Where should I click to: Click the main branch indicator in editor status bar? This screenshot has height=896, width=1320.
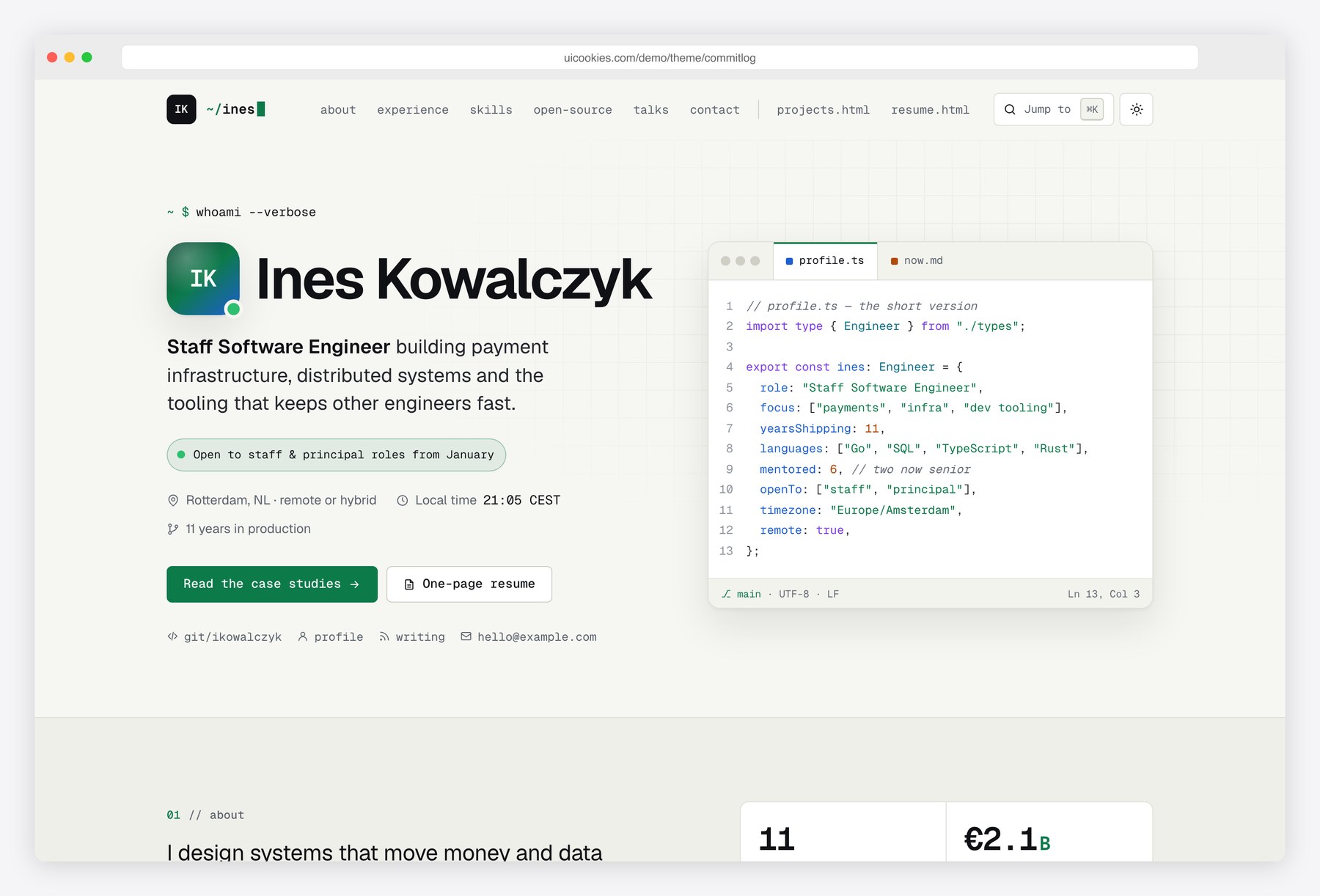pos(741,594)
